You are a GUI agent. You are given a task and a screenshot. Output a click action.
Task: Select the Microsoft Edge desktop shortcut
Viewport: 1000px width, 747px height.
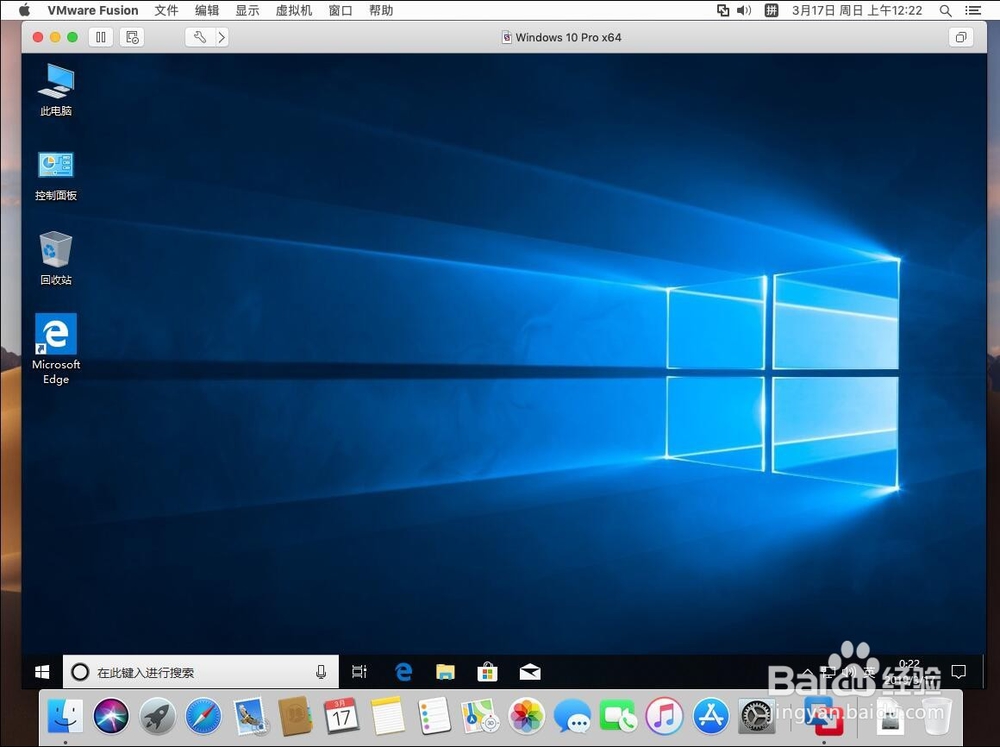[x=56, y=349]
